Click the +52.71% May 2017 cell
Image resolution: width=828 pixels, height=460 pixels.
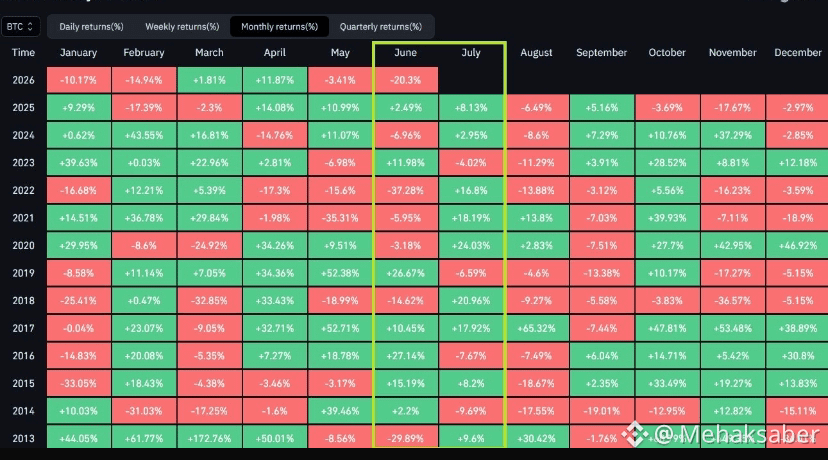(340, 328)
